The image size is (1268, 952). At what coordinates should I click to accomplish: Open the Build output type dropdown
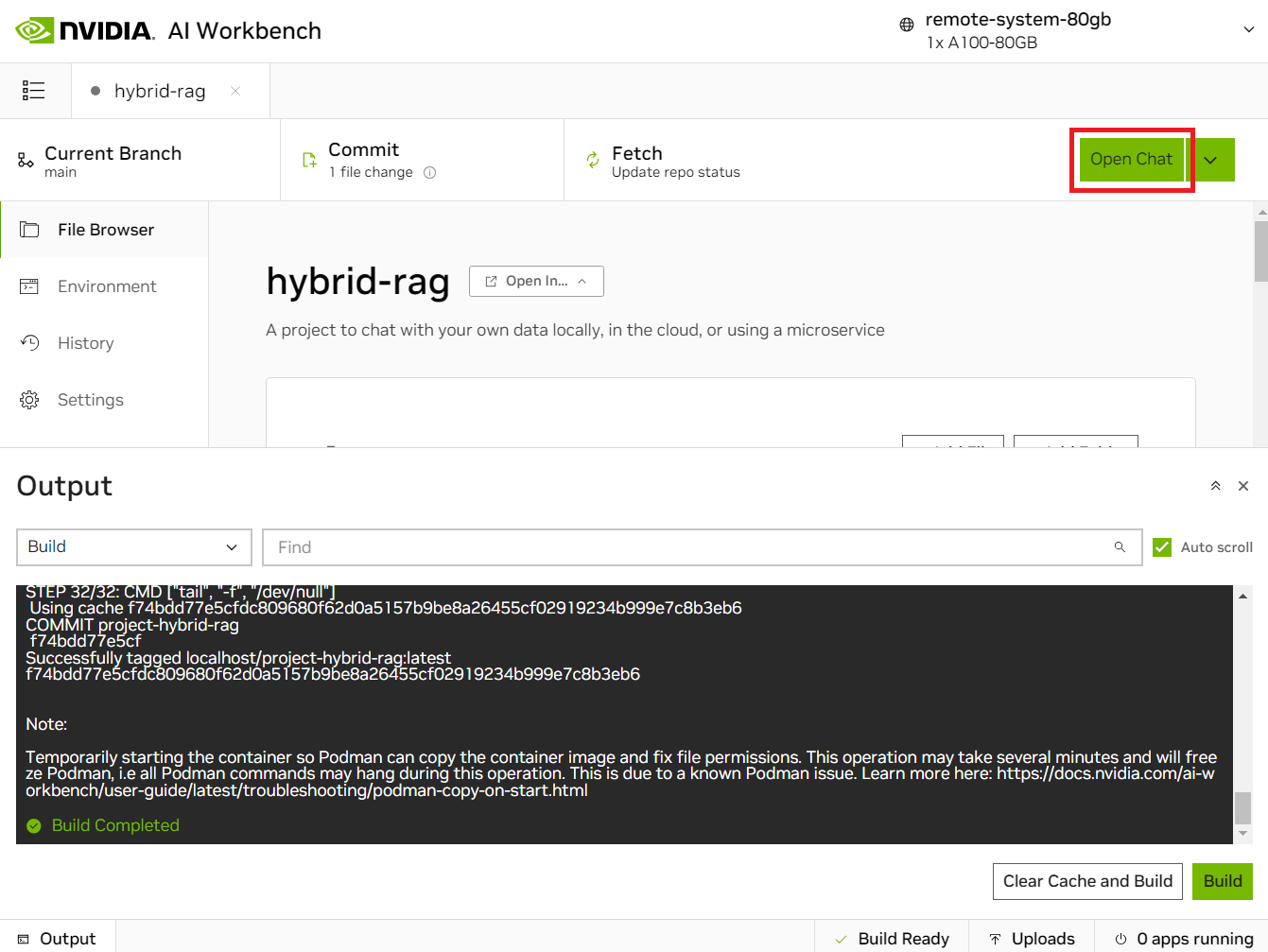tap(134, 547)
